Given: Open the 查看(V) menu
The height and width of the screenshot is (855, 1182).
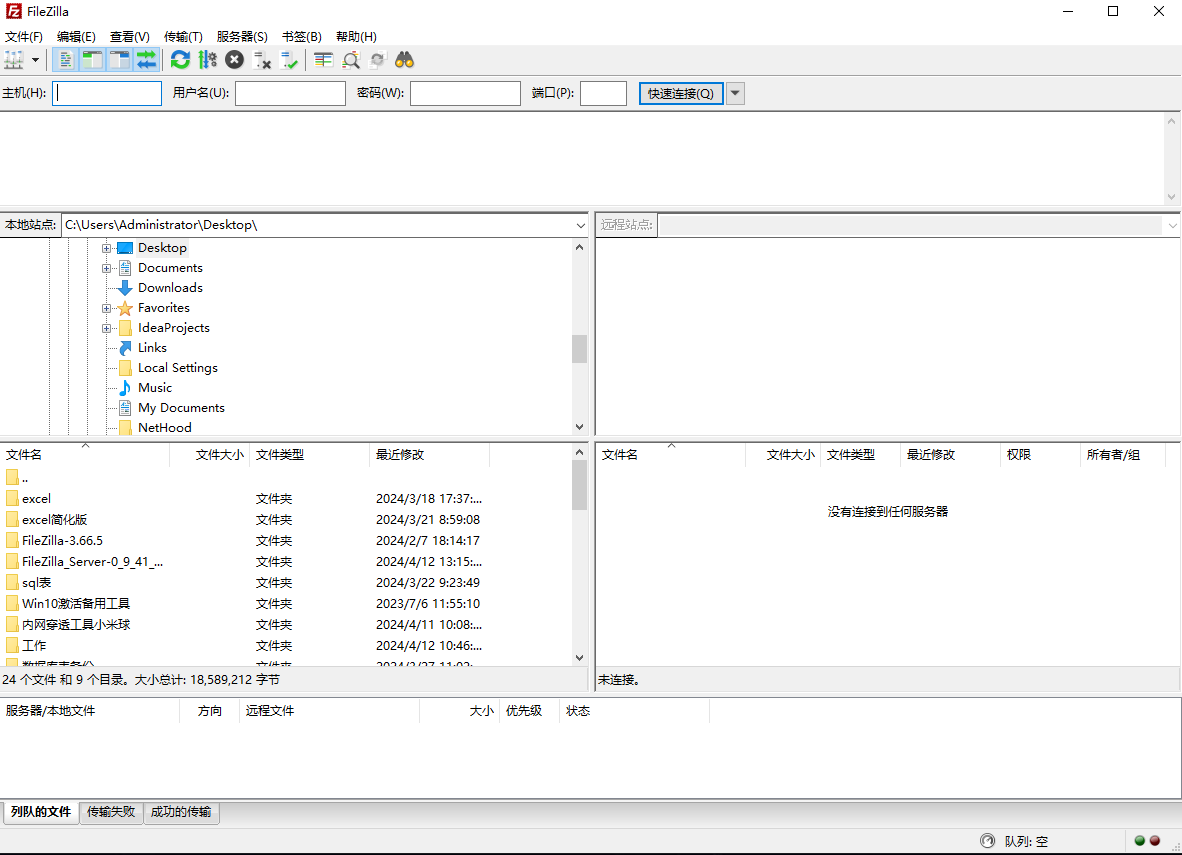Looking at the screenshot, I should pos(130,36).
